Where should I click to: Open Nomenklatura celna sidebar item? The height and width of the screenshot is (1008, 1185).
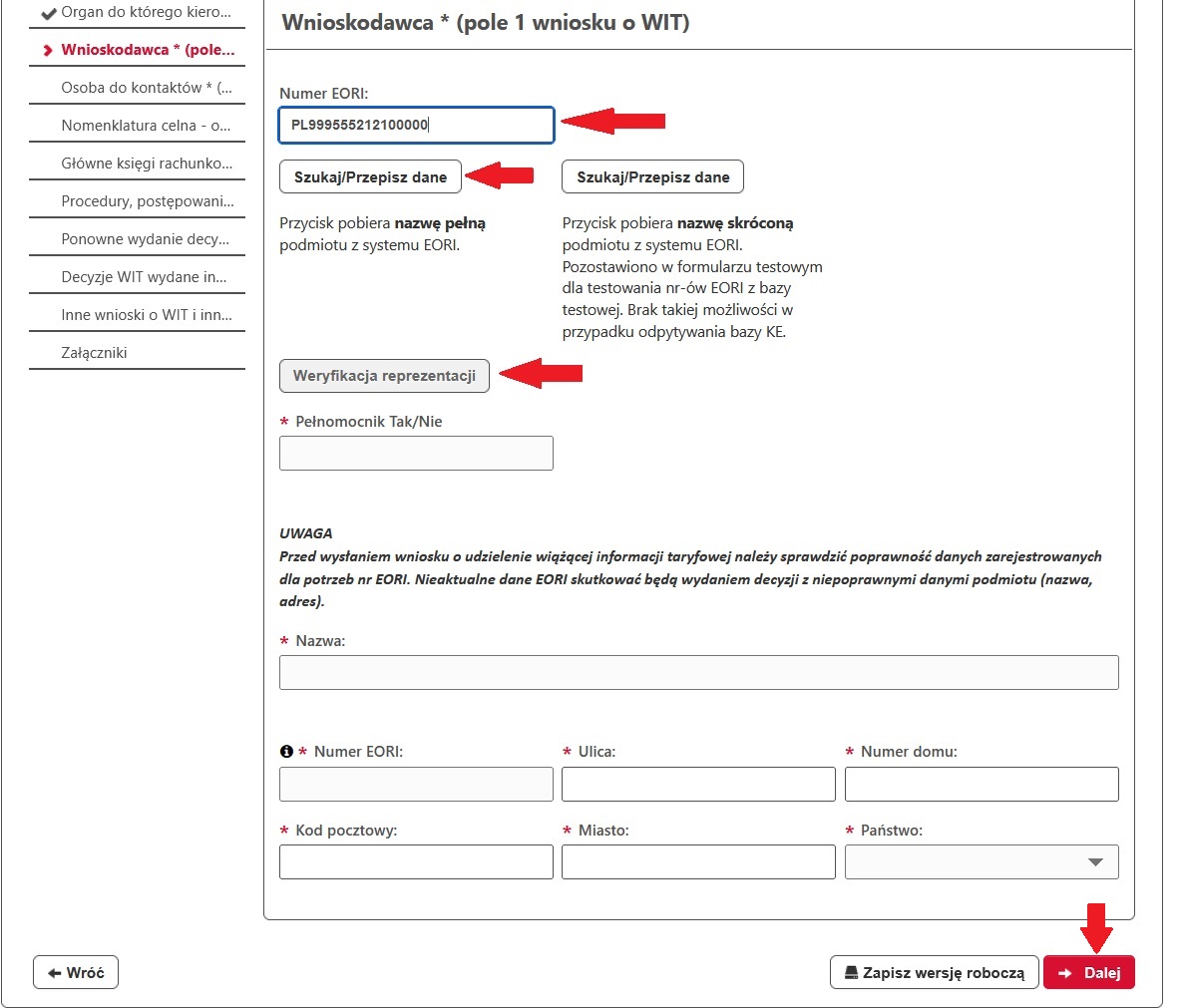tap(146, 126)
